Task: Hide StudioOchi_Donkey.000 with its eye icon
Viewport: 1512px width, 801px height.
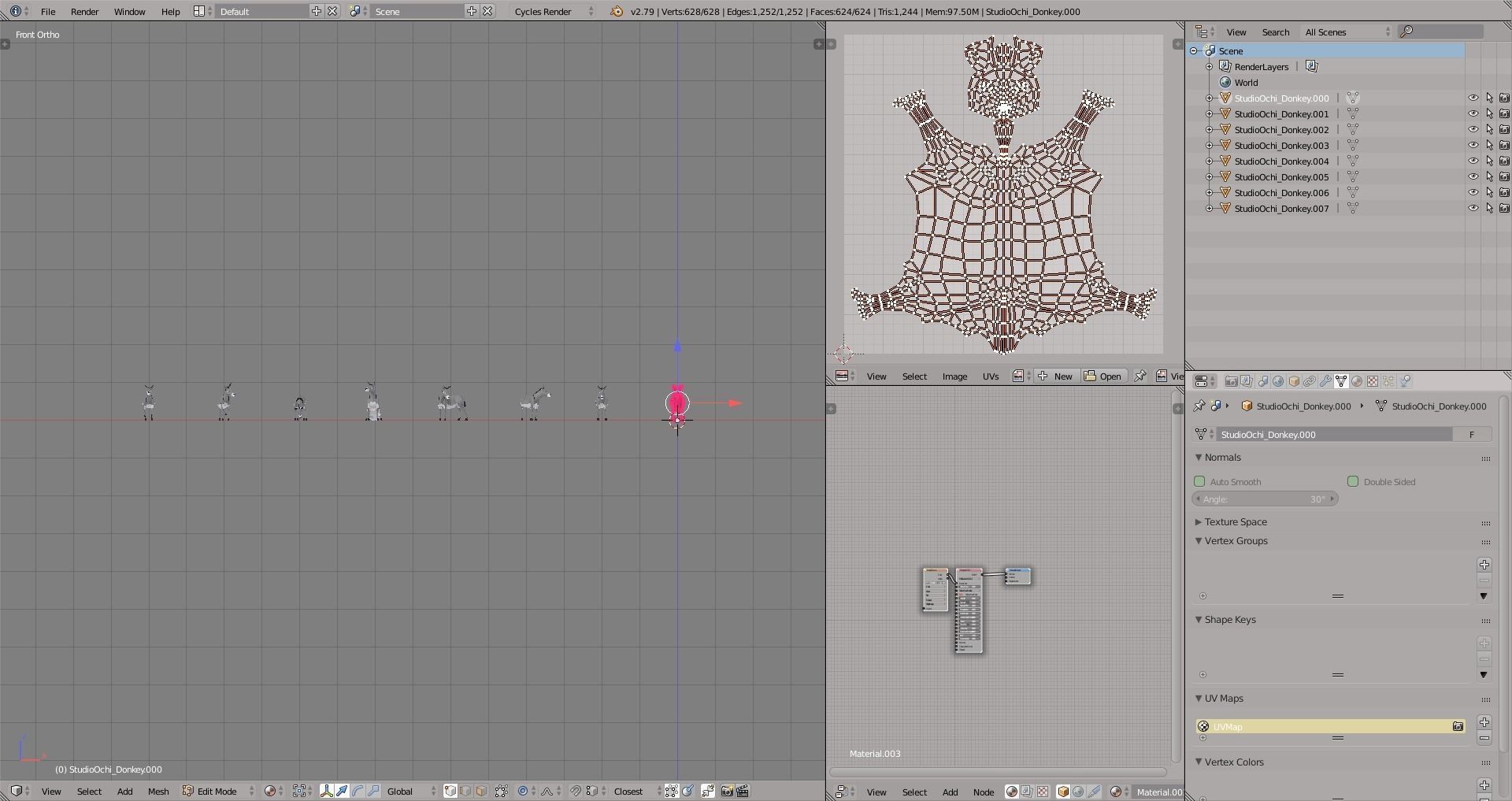Action: coord(1473,98)
